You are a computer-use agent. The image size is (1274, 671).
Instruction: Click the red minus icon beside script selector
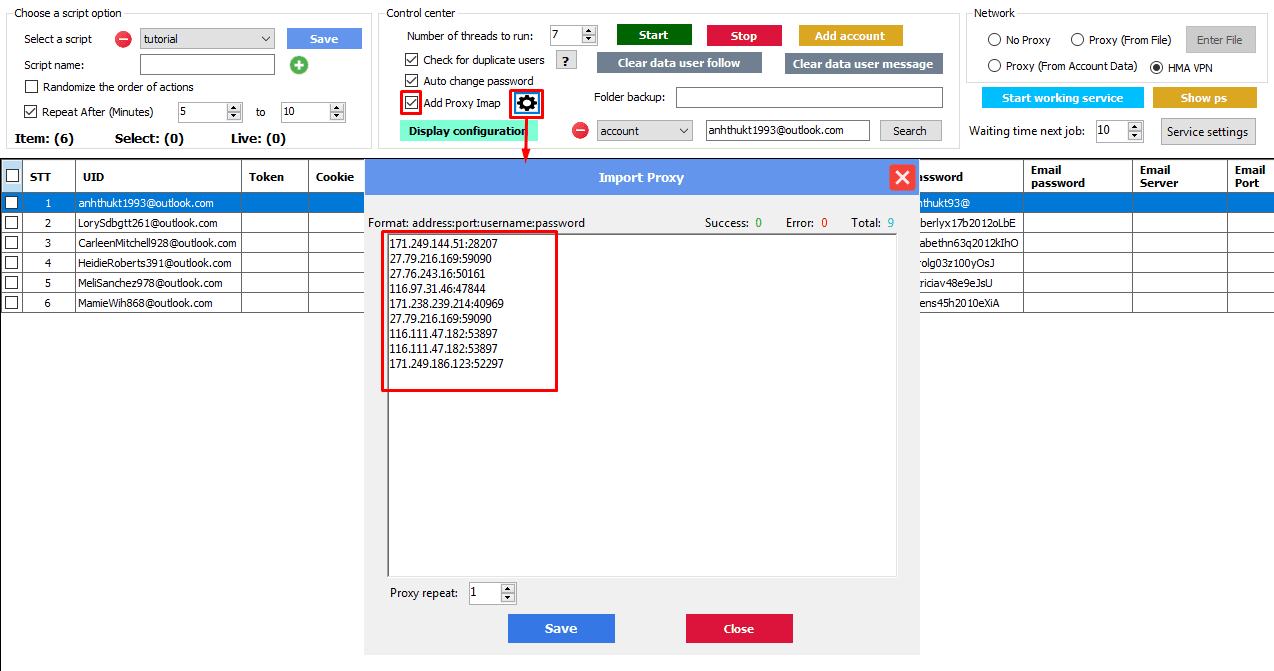[x=123, y=40]
